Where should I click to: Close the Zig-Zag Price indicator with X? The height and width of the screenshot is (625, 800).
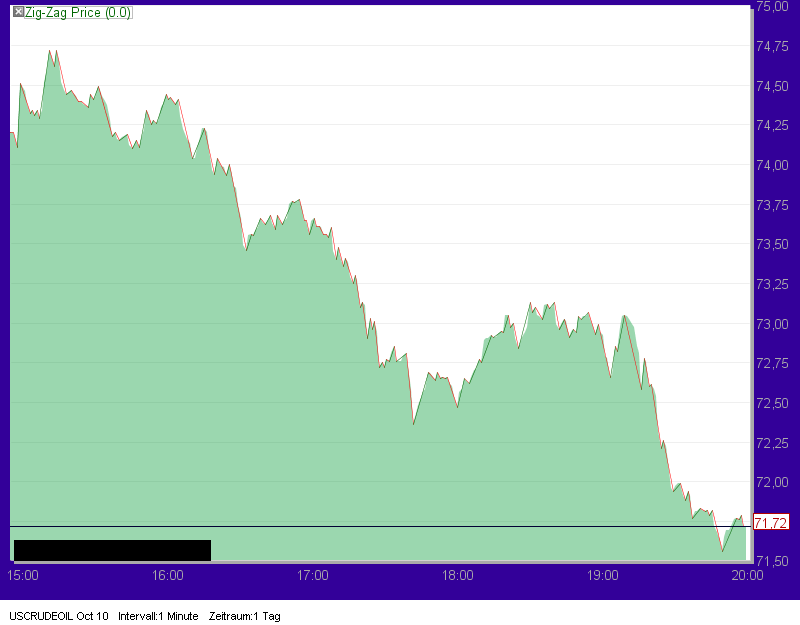(18, 12)
